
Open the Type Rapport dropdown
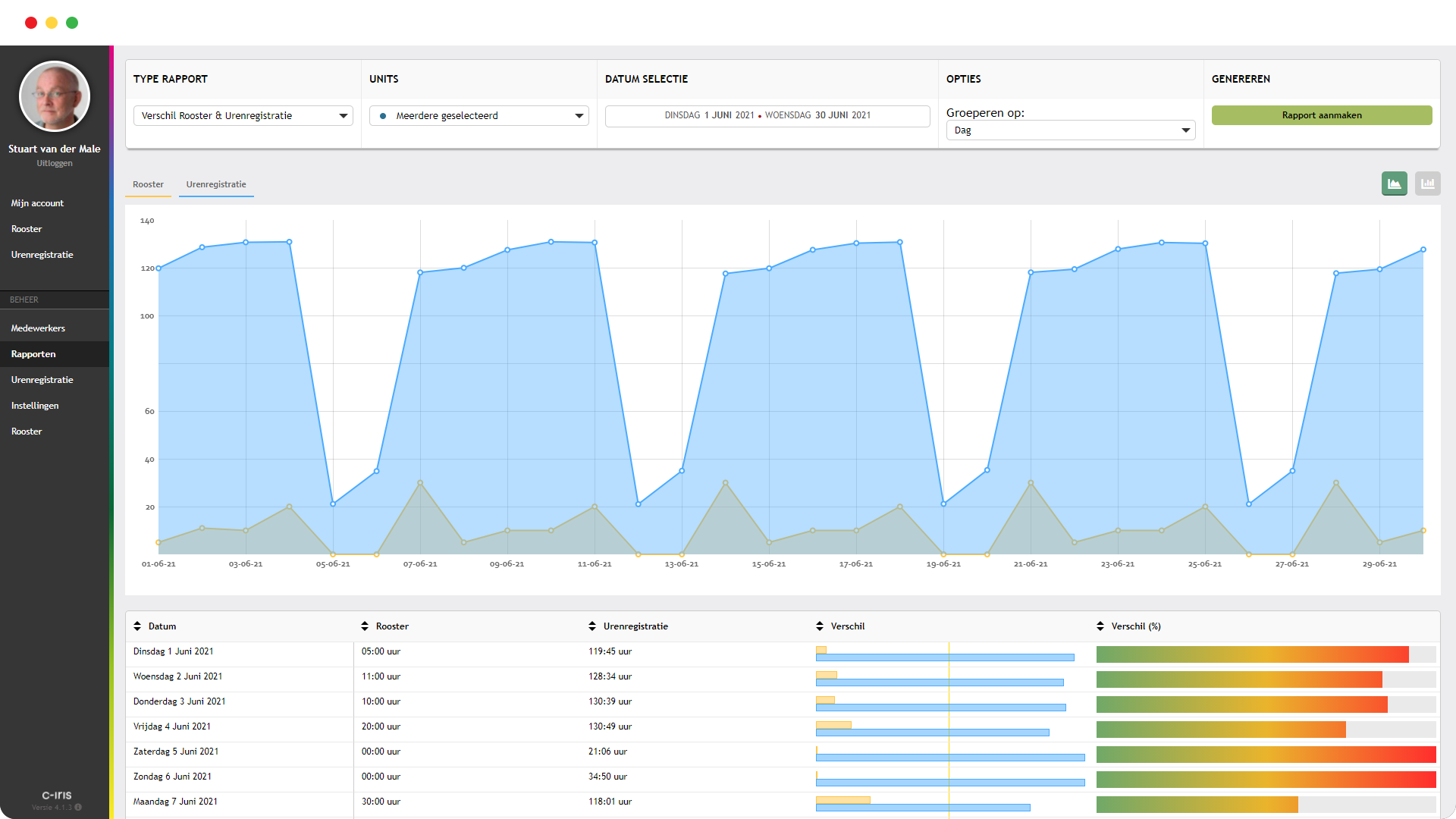click(243, 115)
